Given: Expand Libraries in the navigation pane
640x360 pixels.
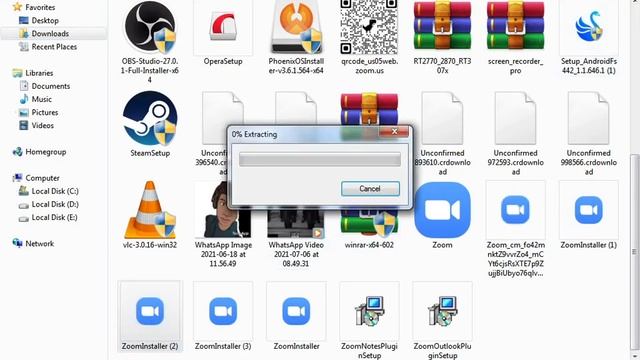Looking at the screenshot, I should [39, 73].
